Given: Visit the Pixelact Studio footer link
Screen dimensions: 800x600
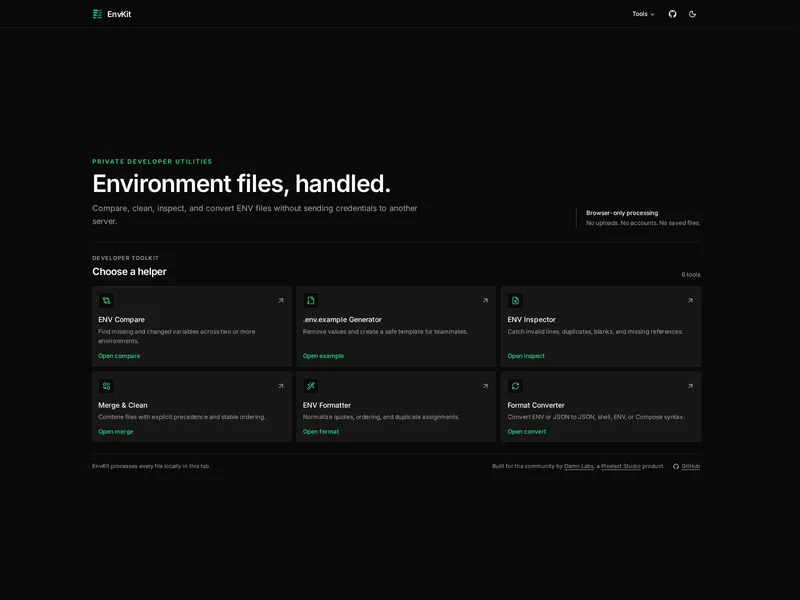Looking at the screenshot, I should (x=620, y=466).
